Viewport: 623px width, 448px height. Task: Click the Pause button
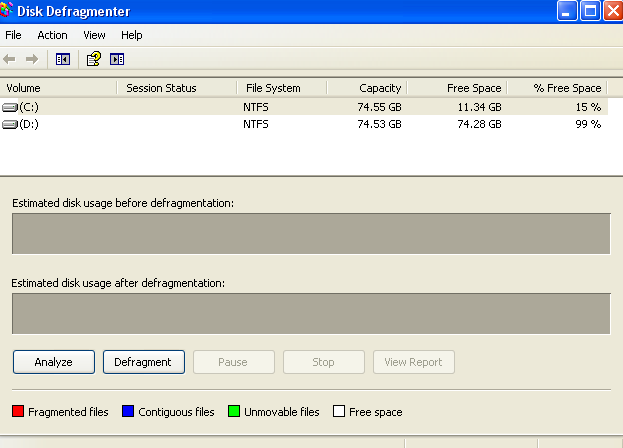pos(234,362)
